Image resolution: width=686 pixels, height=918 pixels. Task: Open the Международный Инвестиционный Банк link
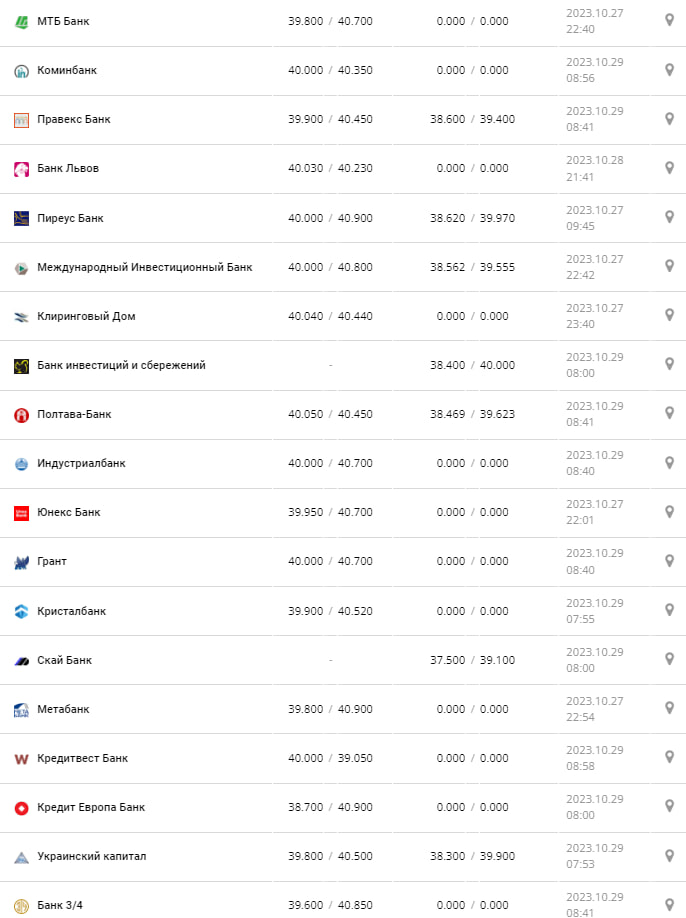click(x=144, y=267)
